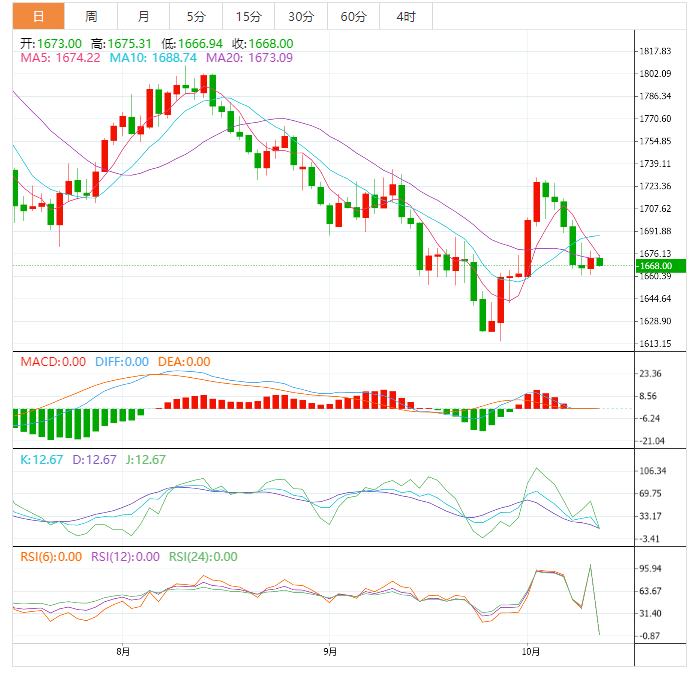Image resolution: width=698 pixels, height=678 pixels.
Task: Click the RSI(24):0.00 label
Action: click(203, 556)
